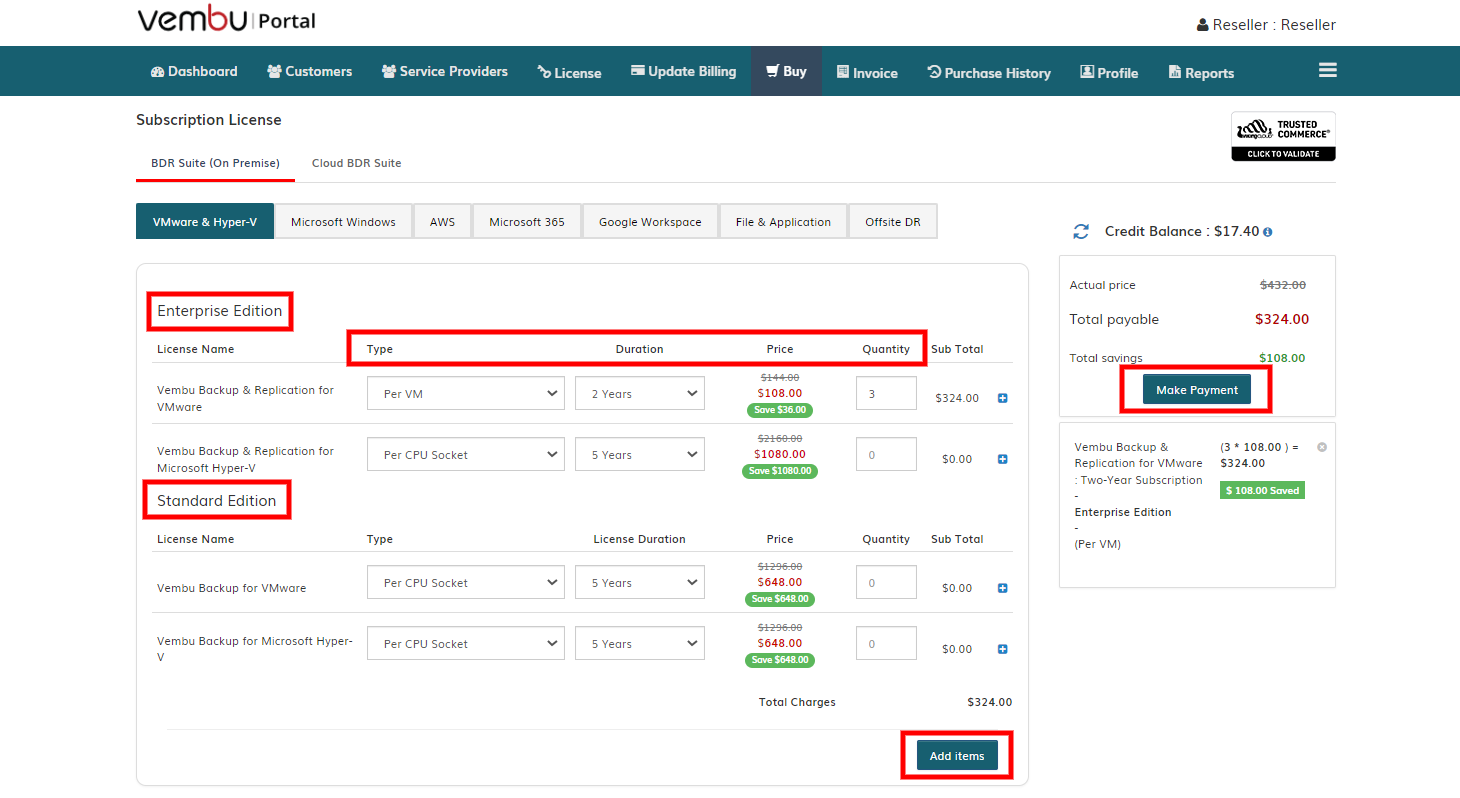Click quantity field showing 3 for VMware replication
This screenshot has width=1460, height=798.
click(886, 394)
